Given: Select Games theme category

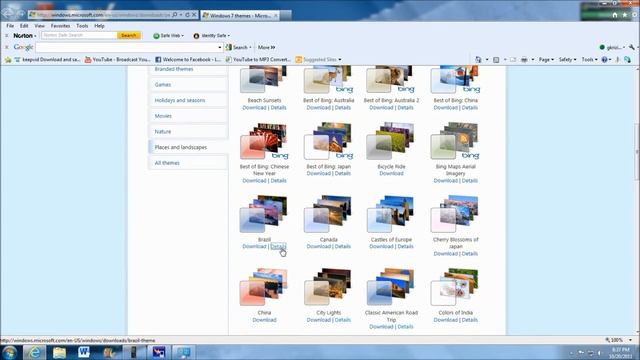Looking at the screenshot, I should point(189,84).
